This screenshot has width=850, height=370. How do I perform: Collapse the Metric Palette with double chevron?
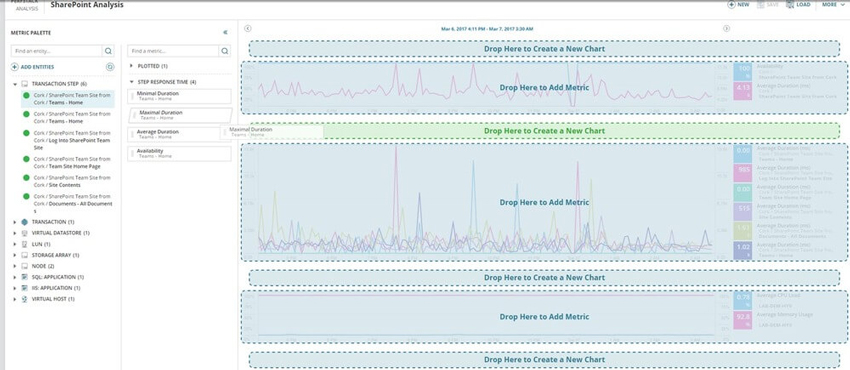[226, 33]
